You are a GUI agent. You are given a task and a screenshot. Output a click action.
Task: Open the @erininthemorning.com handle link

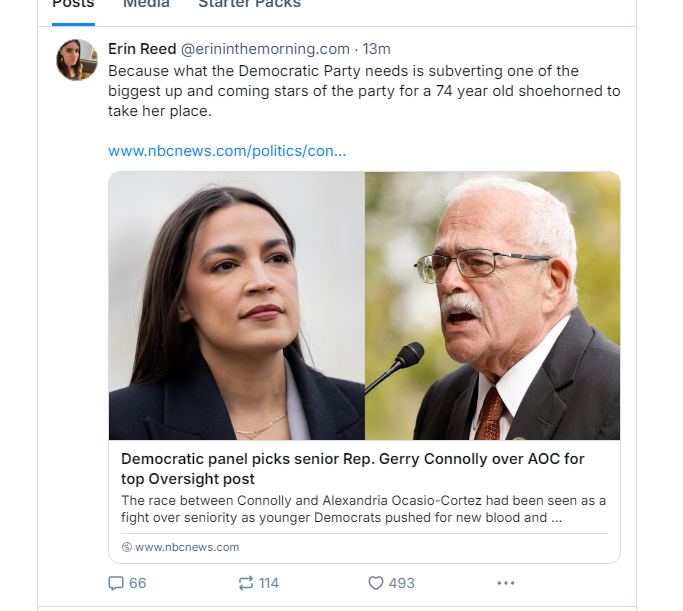(264, 49)
